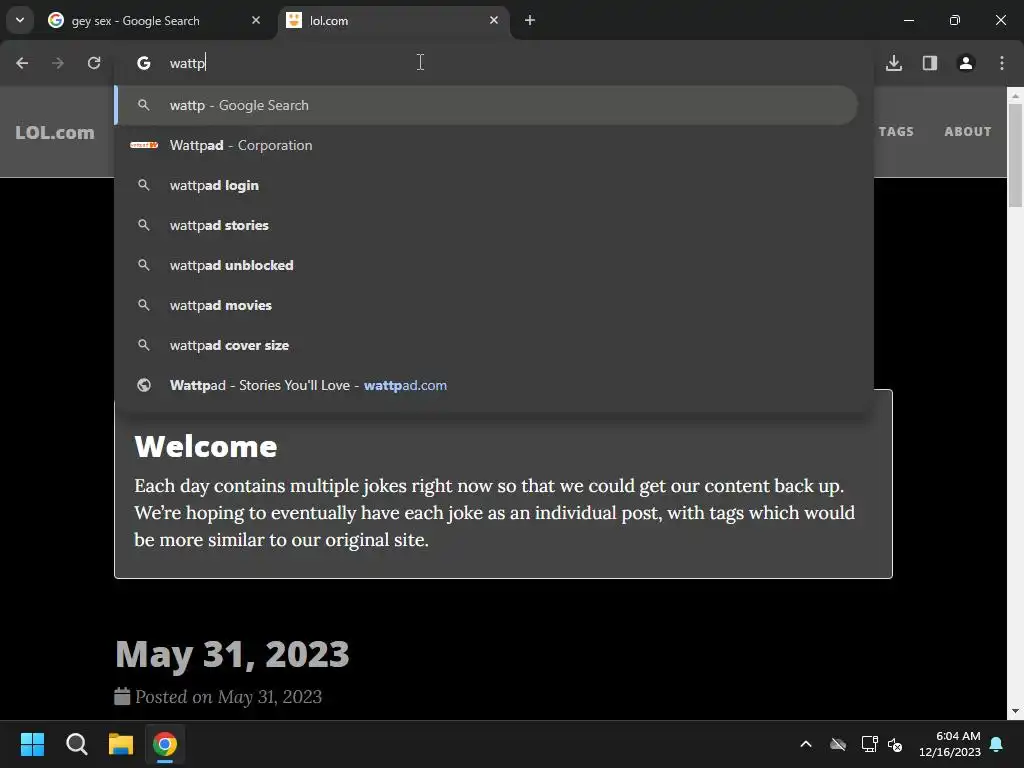The width and height of the screenshot is (1024, 768).
Task: Show hidden system tray icons
Action: (806, 744)
